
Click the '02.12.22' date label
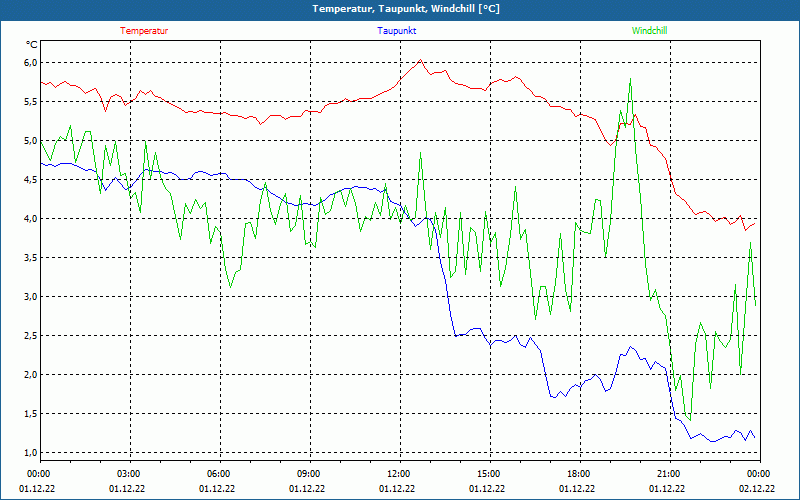[757, 488]
